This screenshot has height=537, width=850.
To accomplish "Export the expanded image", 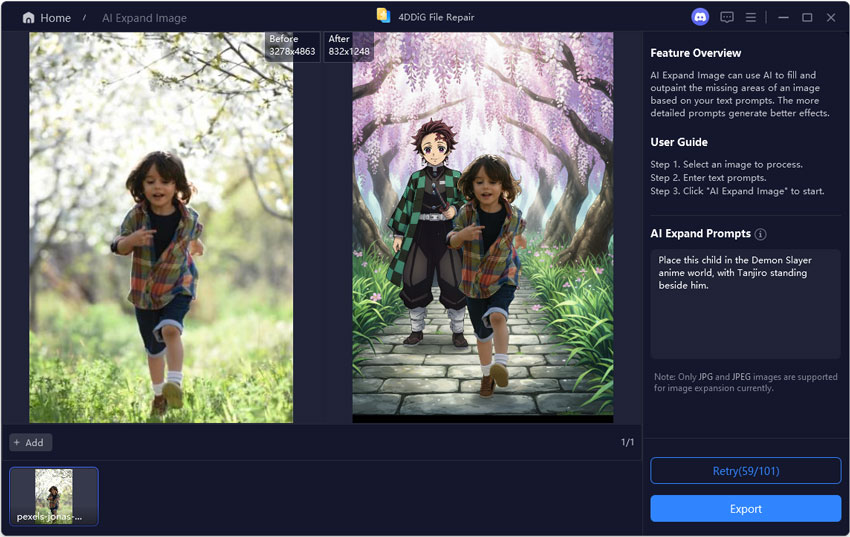I will click(x=745, y=509).
